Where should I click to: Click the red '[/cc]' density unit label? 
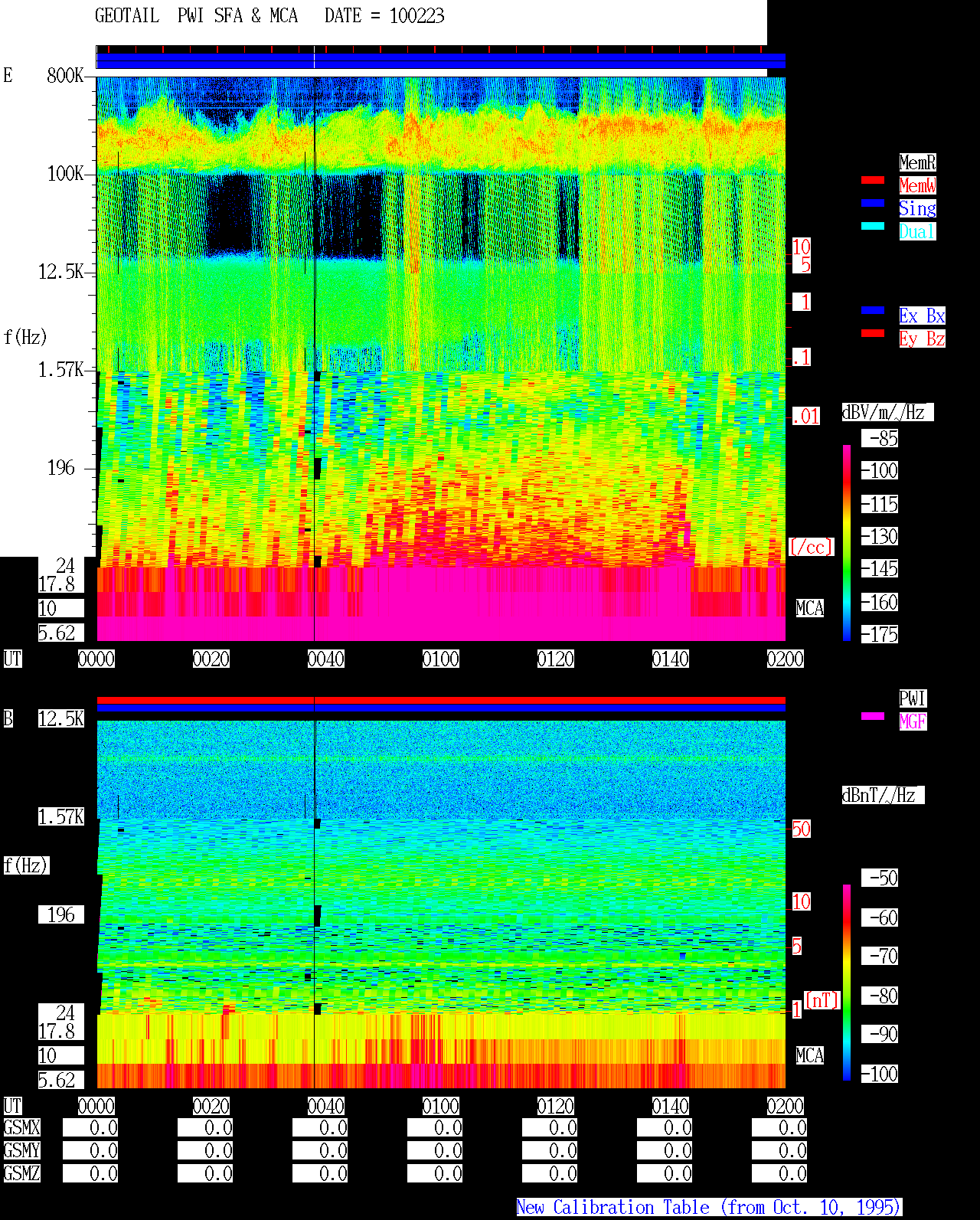[811, 547]
